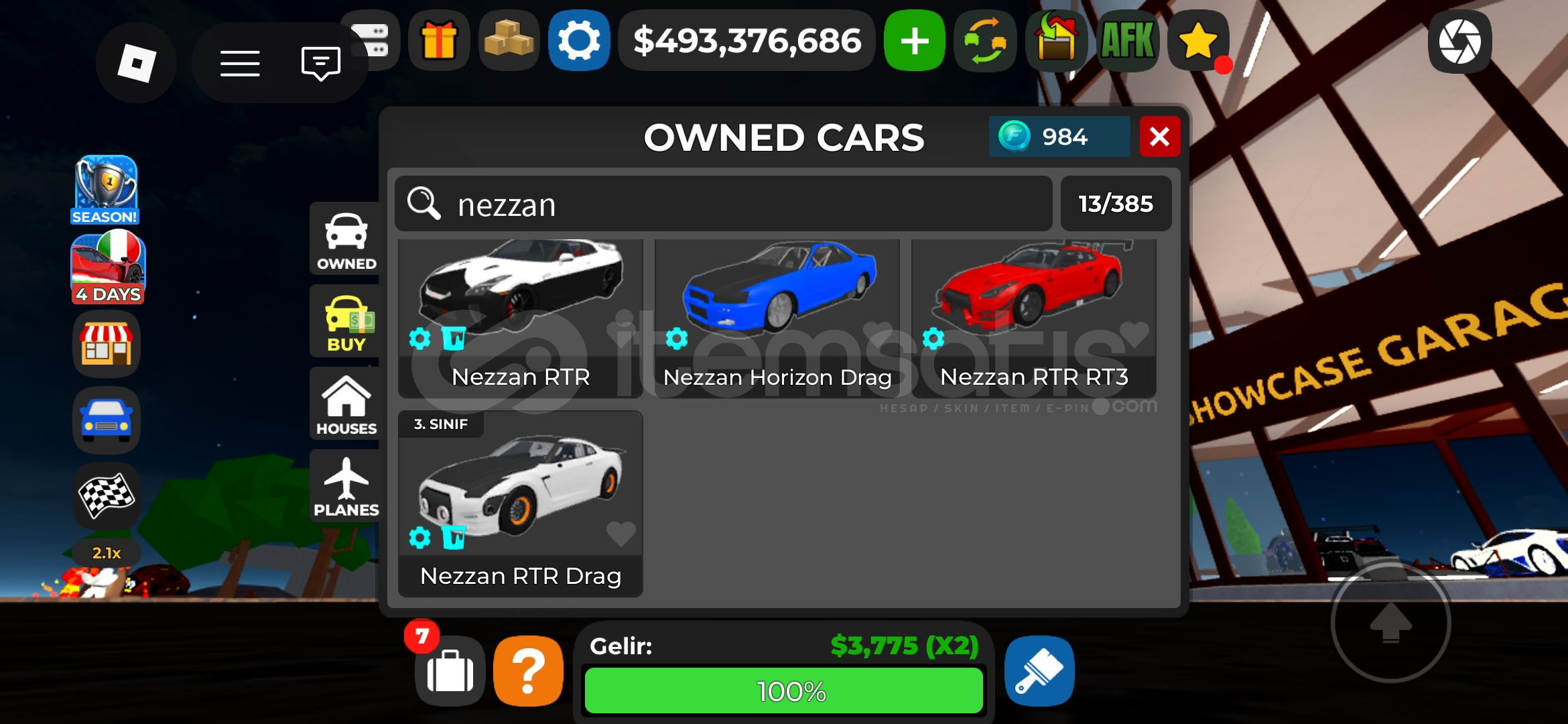The width and height of the screenshot is (1568, 724).
Task: Open the briefcase inventory with 7 badge
Action: pyautogui.click(x=450, y=670)
